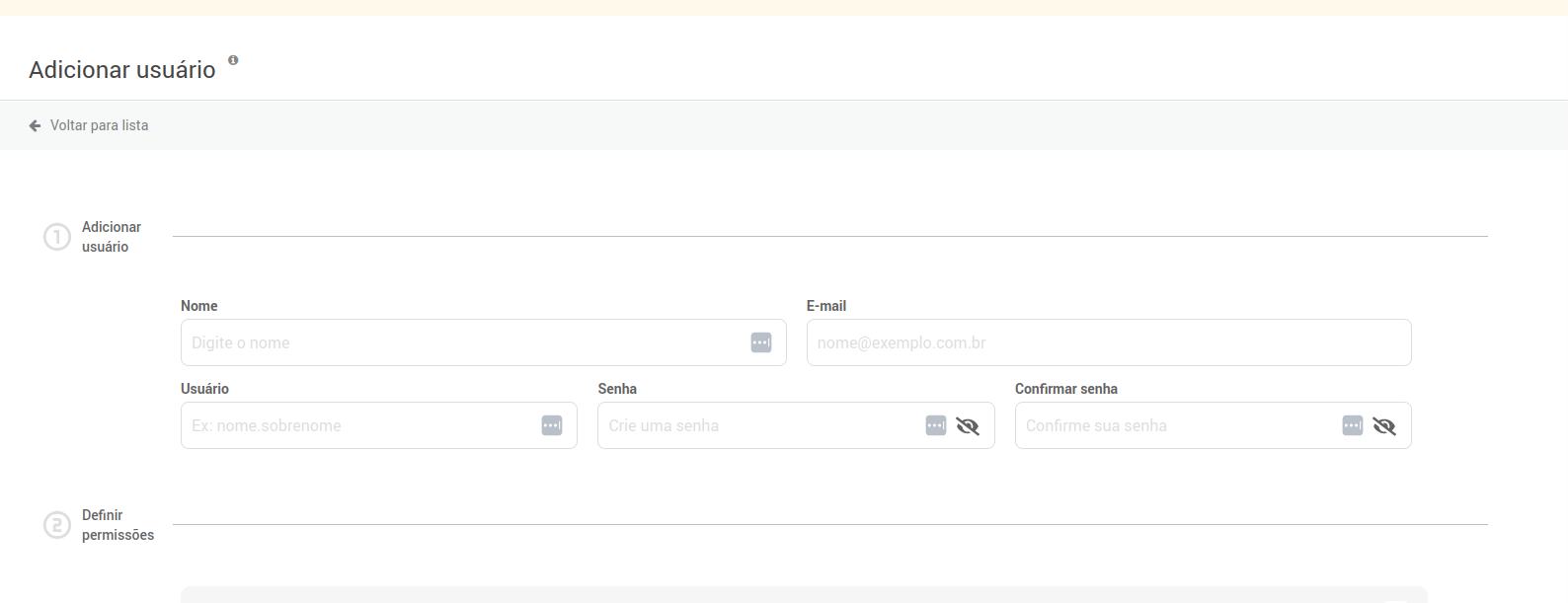Click into the E-mail input field

[1108, 342]
